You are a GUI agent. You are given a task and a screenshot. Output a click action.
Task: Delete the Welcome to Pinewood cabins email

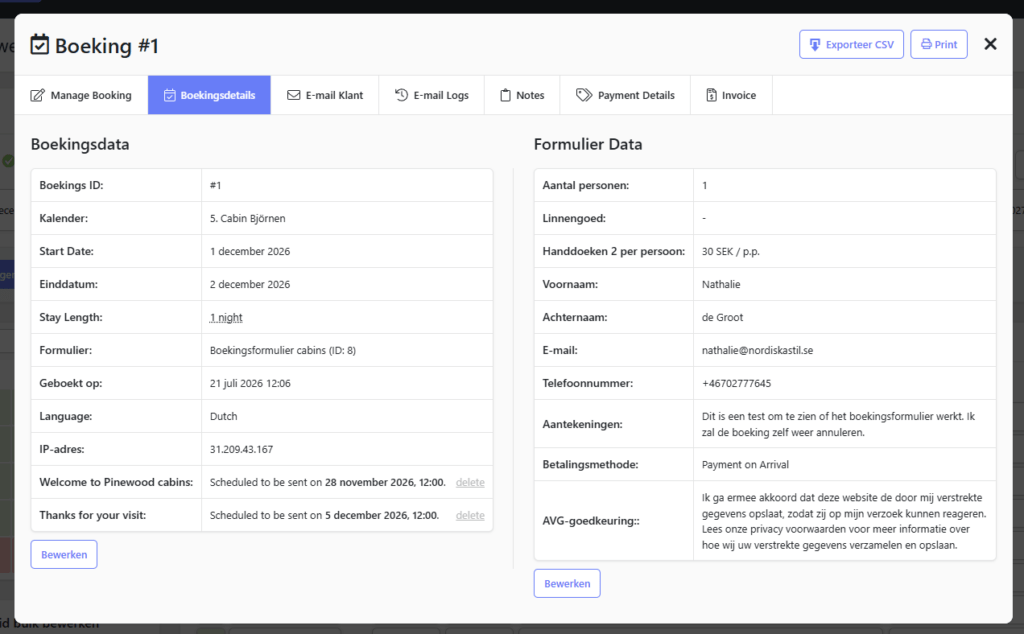(470, 483)
